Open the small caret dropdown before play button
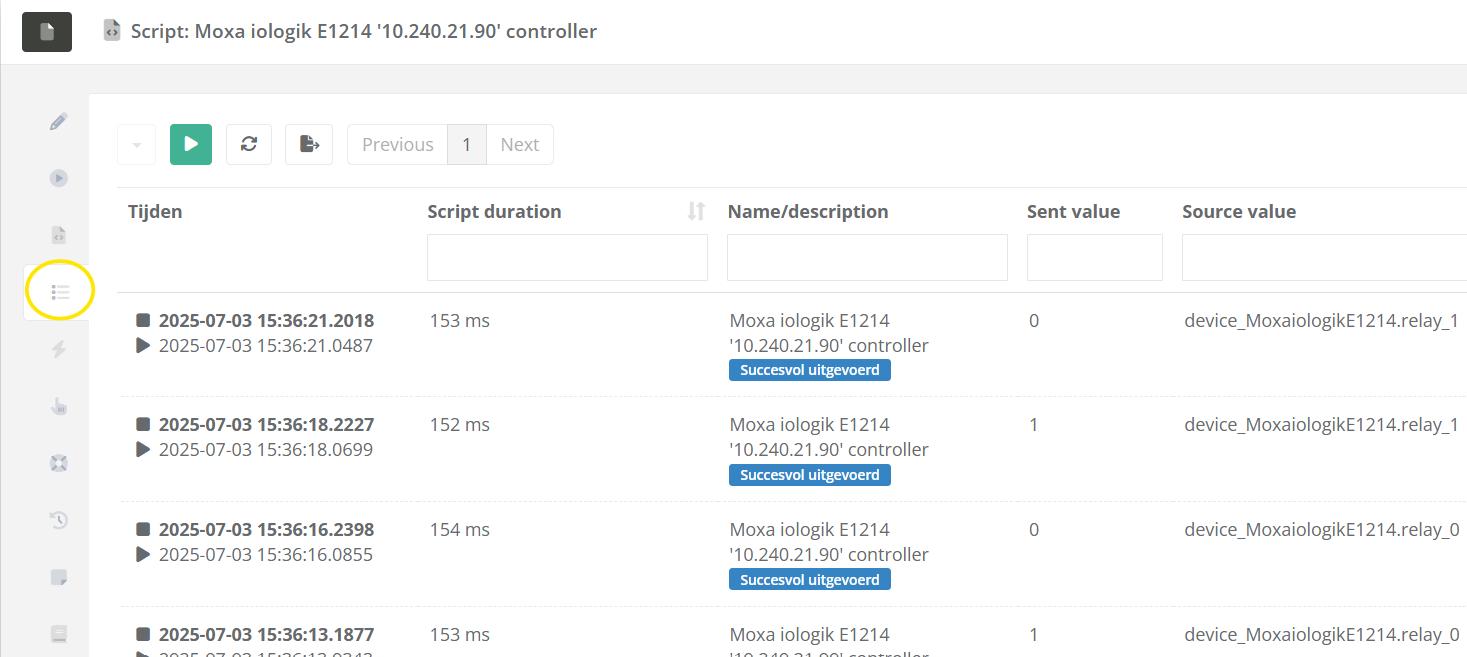The width and height of the screenshot is (1467, 657). pyautogui.click(x=136, y=144)
